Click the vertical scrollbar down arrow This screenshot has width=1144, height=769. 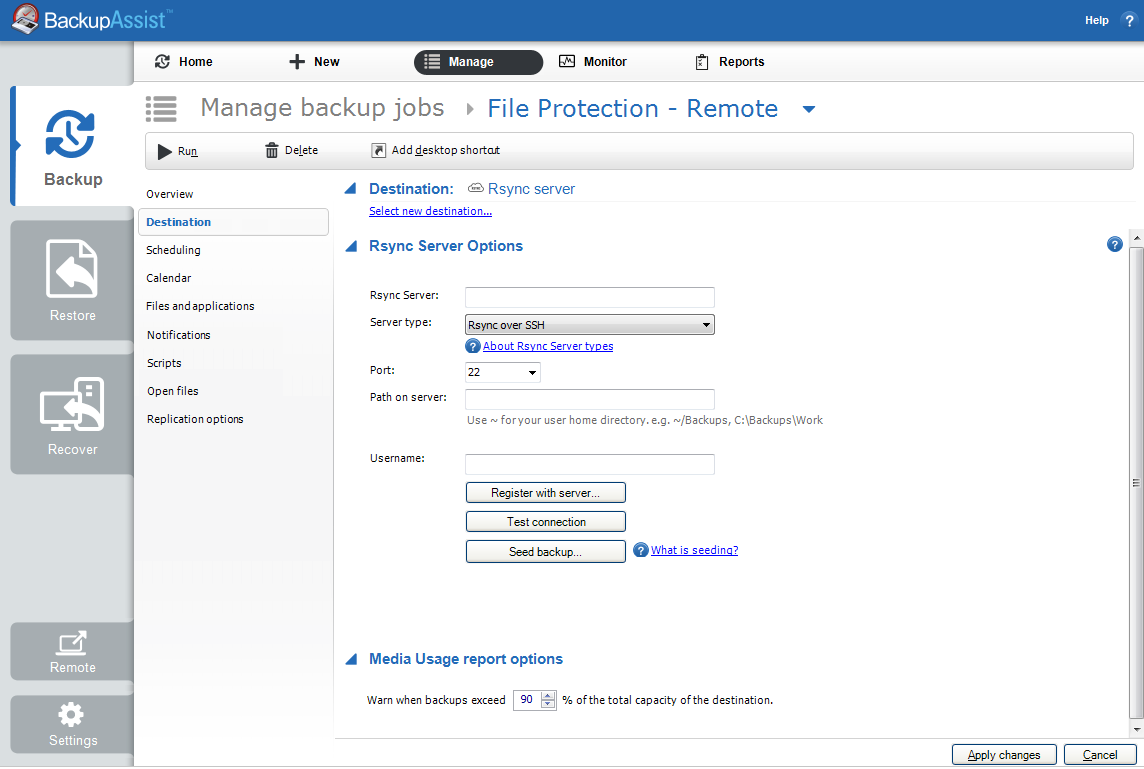(1137, 729)
